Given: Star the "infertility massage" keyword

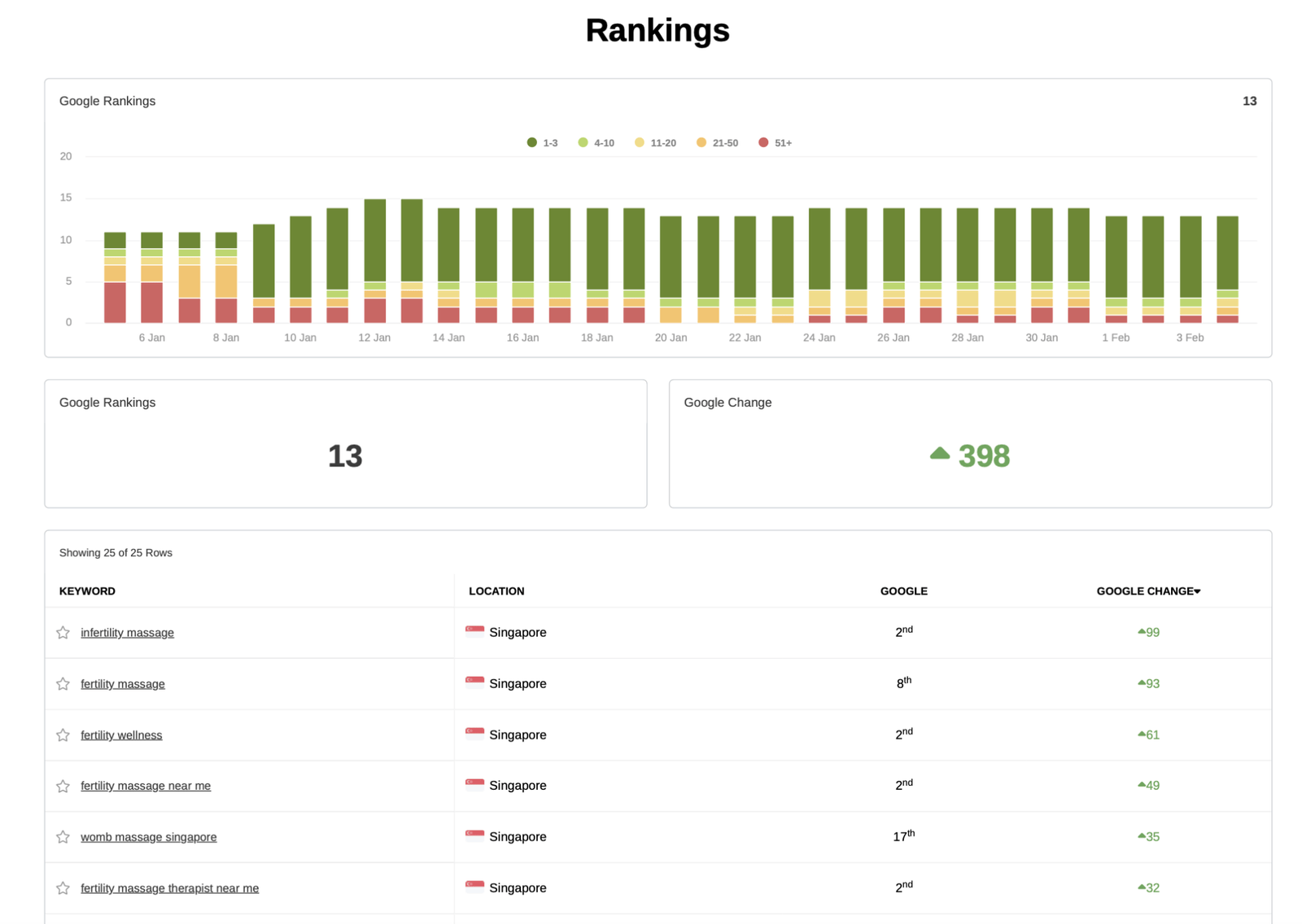Looking at the screenshot, I should pyautogui.click(x=63, y=632).
